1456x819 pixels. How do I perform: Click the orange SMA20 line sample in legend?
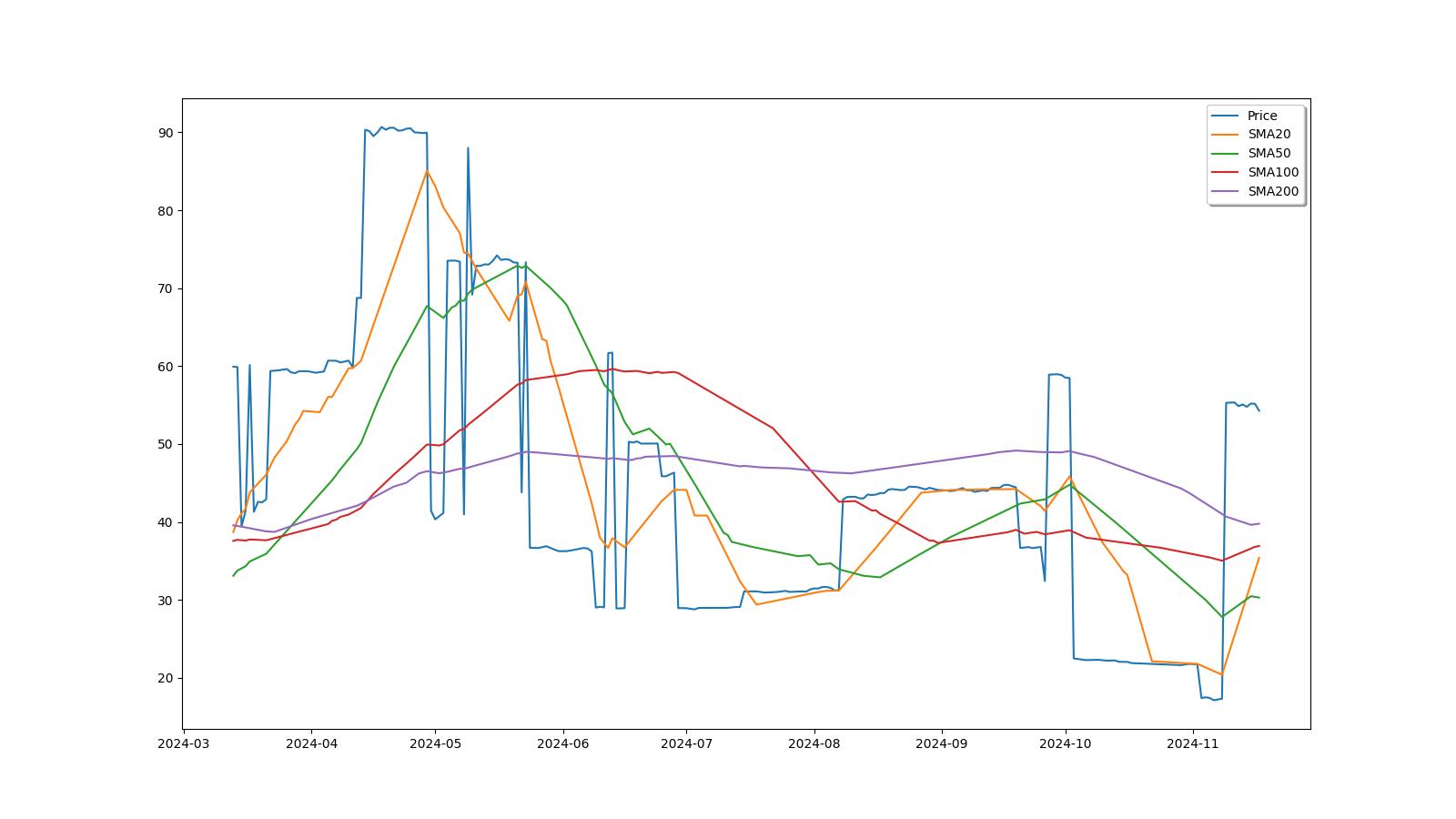[x=1225, y=135]
